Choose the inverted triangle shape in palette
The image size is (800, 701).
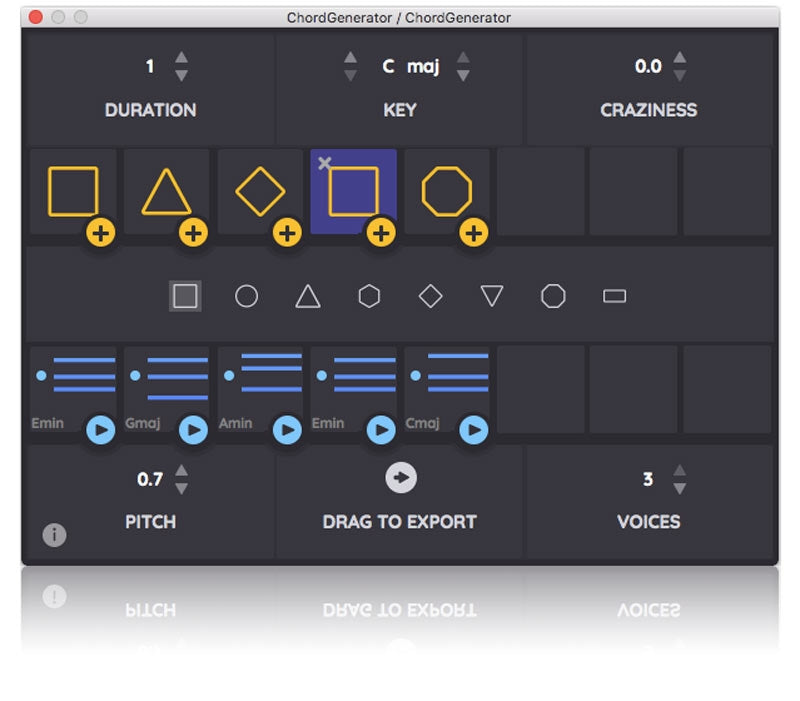[x=492, y=296]
